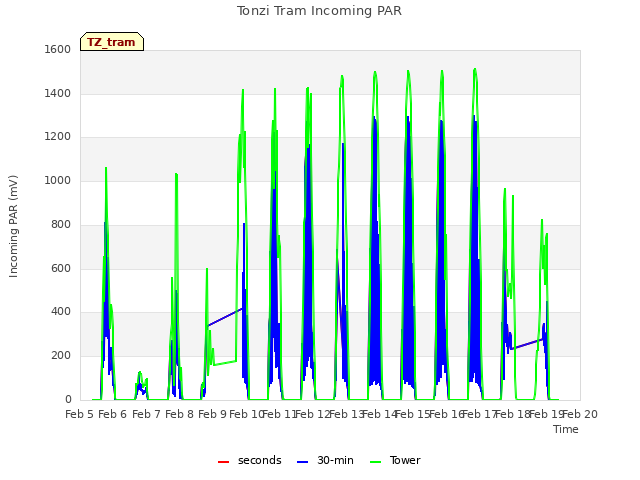Click the Feb 7 x-axis date label

[147, 414]
